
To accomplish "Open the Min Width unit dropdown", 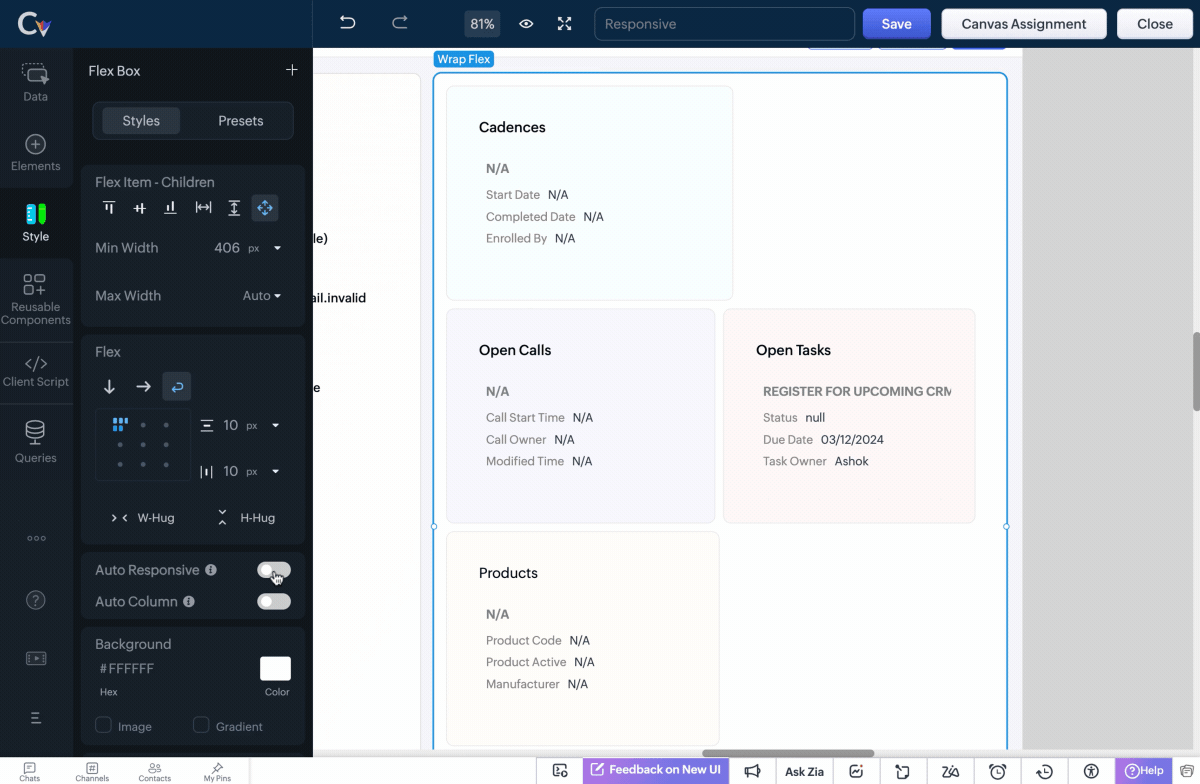I will [277, 248].
